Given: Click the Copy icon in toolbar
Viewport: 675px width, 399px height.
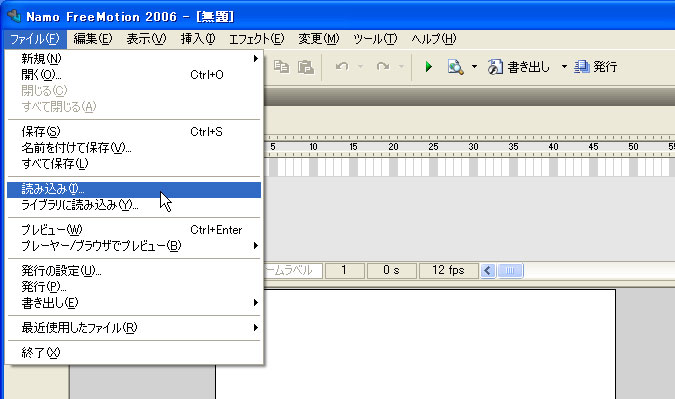Looking at the screenshot, I should [282, 67].
